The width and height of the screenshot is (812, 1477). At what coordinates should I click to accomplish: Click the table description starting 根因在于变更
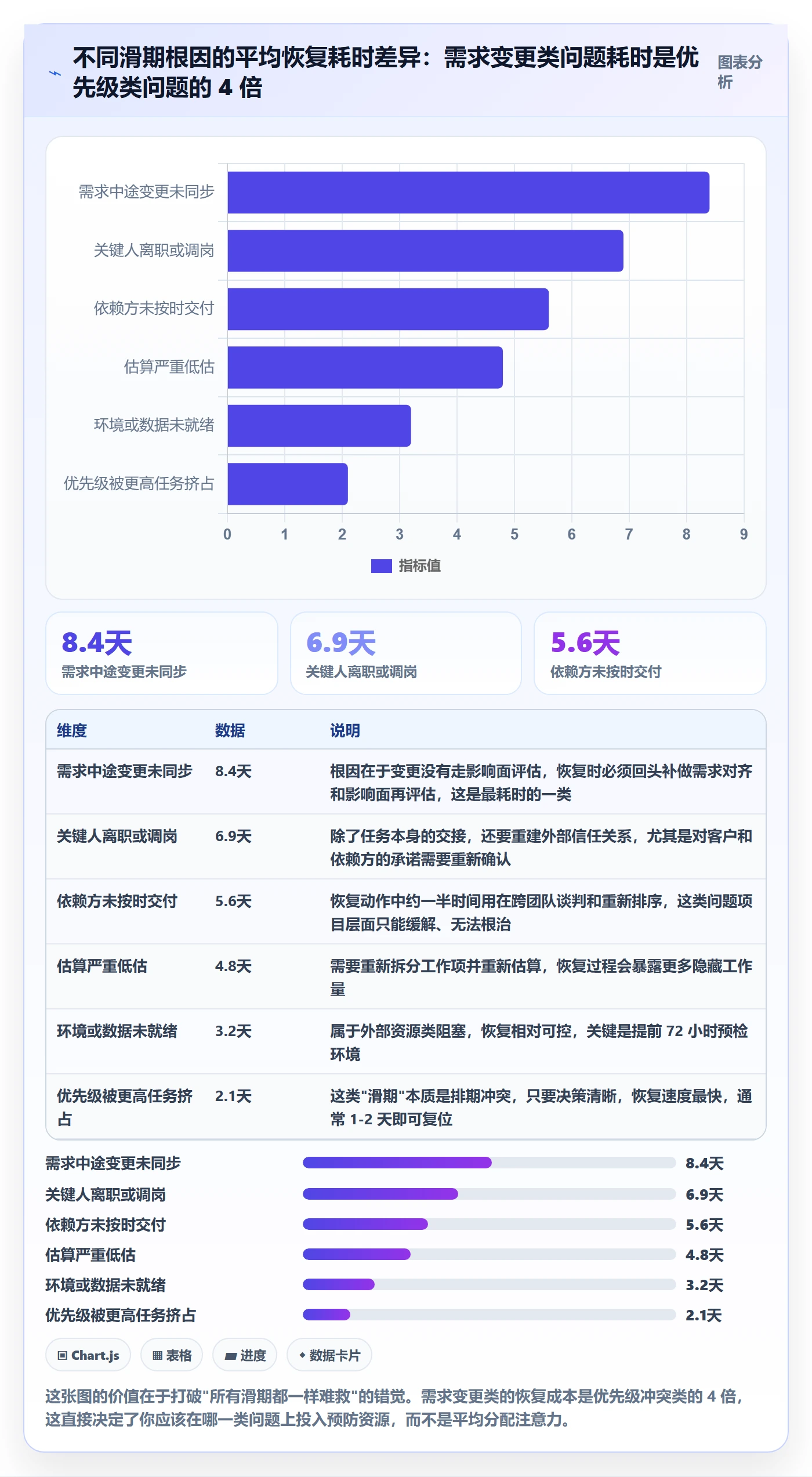541,783
